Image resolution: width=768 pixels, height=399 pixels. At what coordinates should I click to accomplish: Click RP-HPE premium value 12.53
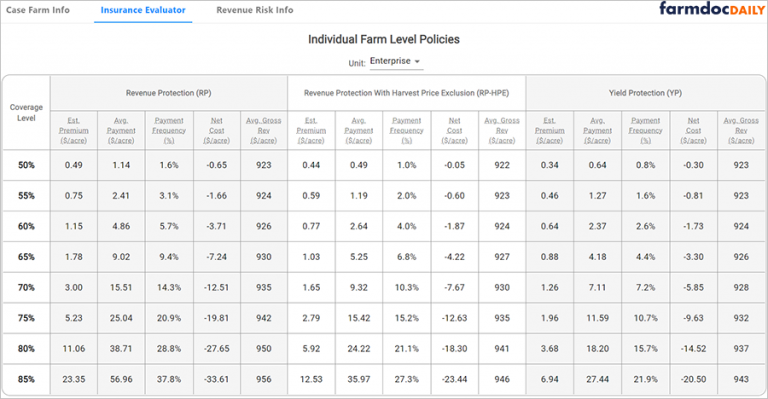coord(311,379)
